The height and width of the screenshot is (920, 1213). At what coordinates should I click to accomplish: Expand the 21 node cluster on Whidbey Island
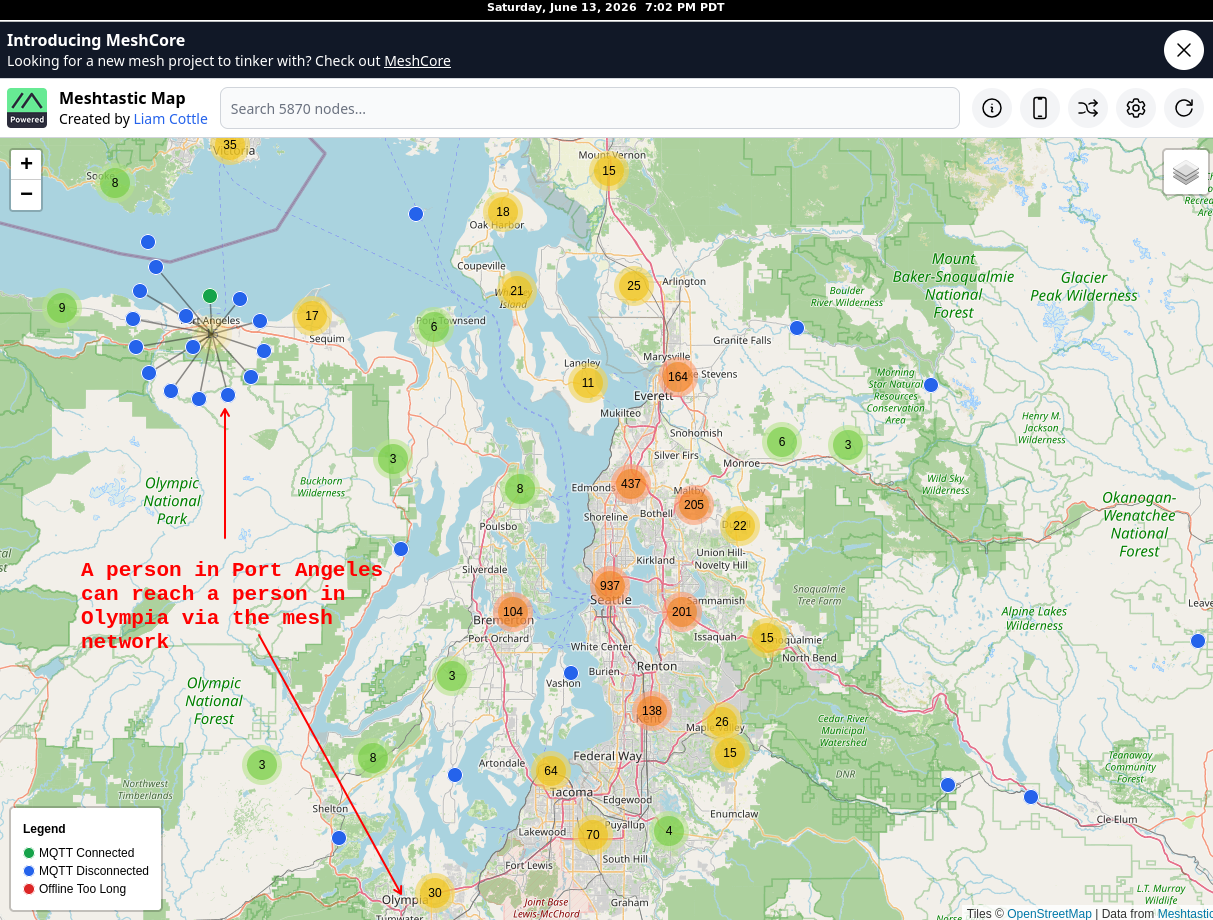pos(517,291)
